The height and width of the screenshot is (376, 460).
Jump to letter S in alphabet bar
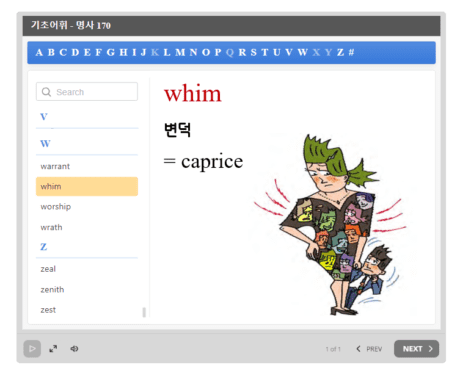(254, 53)
